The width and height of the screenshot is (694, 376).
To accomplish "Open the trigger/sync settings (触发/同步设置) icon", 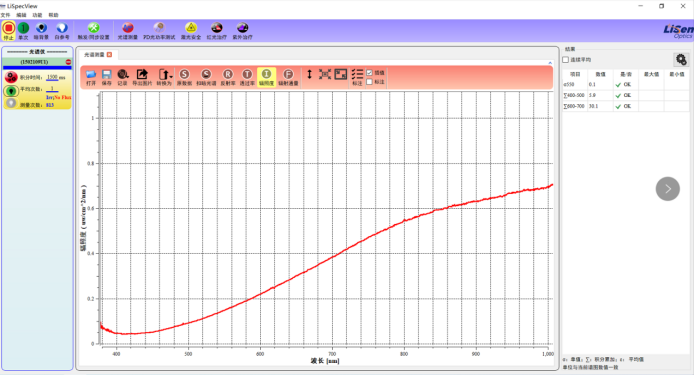I will pyautogui.click(x=93, y=31).
